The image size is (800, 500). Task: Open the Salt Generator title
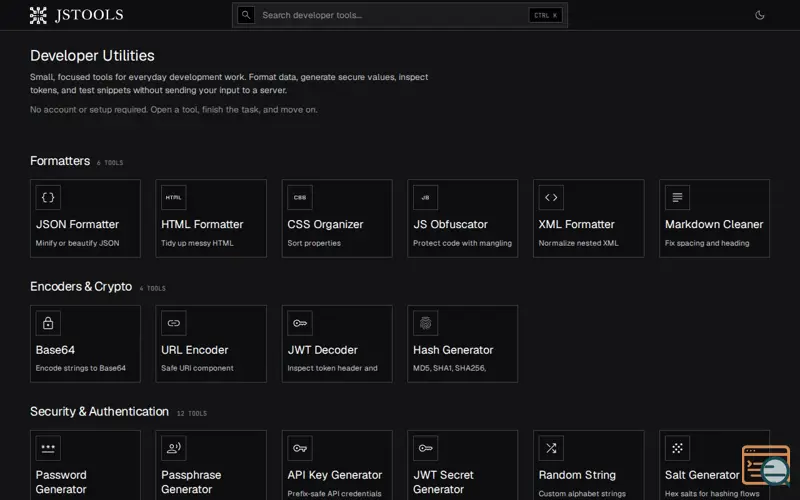(702, 475)
